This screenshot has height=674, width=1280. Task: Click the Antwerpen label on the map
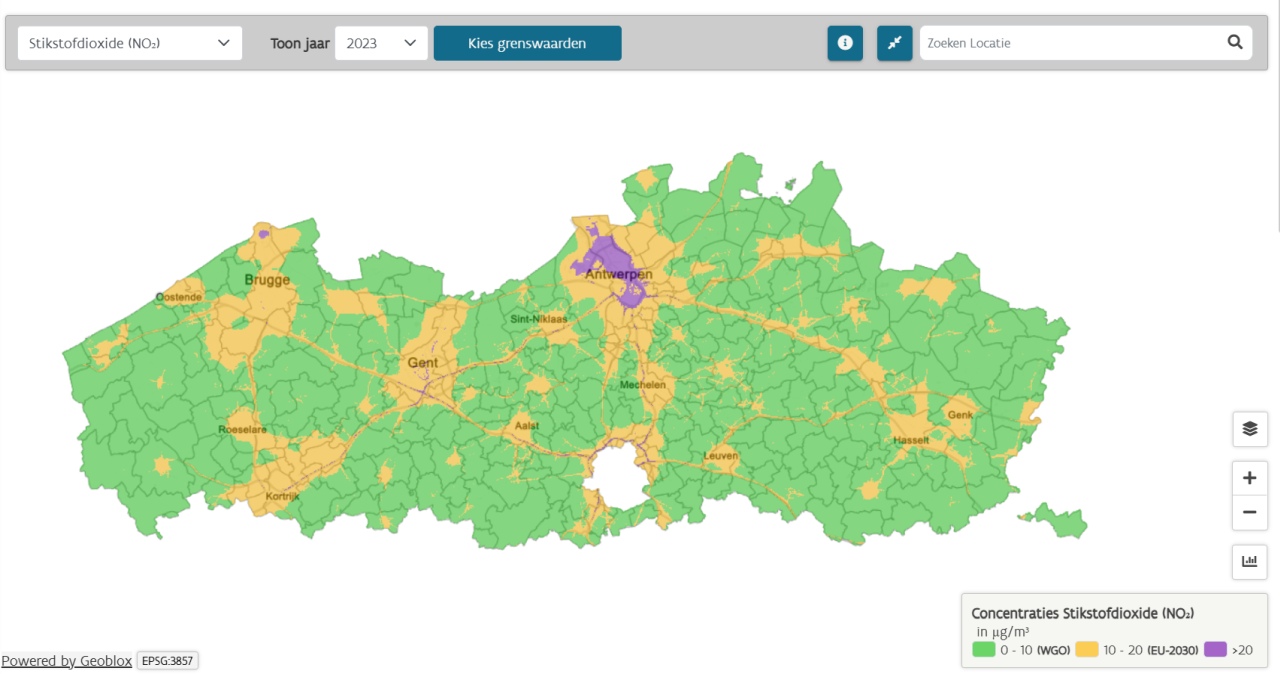pyautogui.click(x=619, y=274)
